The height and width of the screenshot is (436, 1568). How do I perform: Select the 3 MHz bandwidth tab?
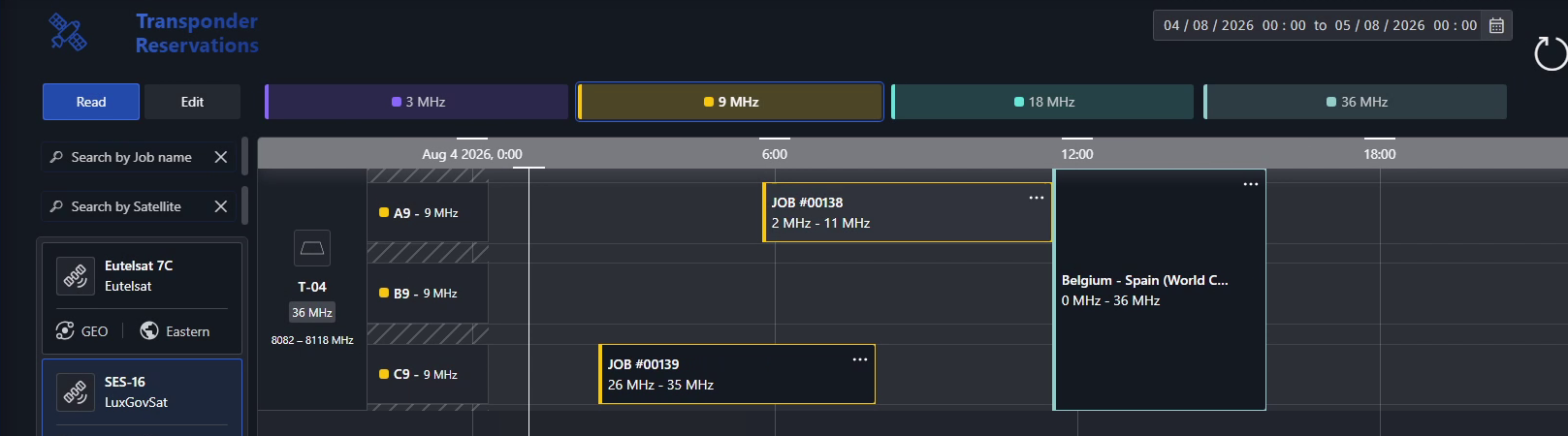[x=417, y=102]
